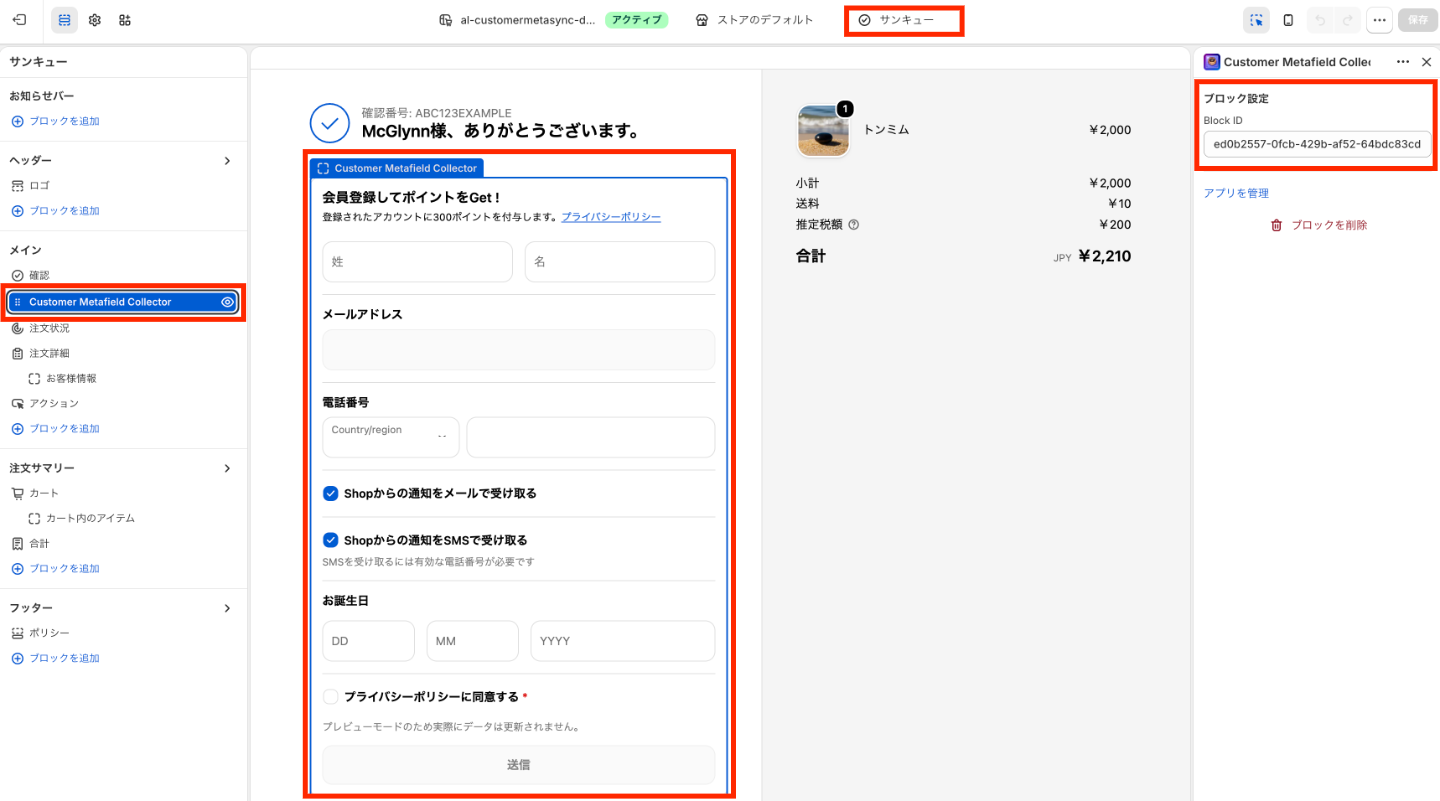Image resolution: width=1440 pixels, height=801 pixels.
Task: Click ブロックを削除 button
Action: (x=1318, y=225)
